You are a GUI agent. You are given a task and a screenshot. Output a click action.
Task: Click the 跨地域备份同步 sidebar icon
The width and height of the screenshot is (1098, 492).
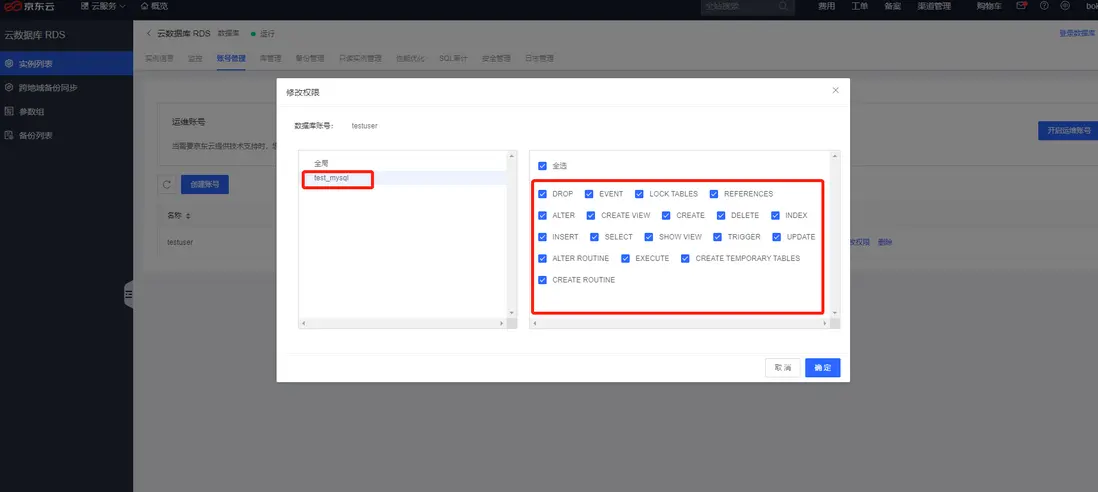[x=8, y=87]
